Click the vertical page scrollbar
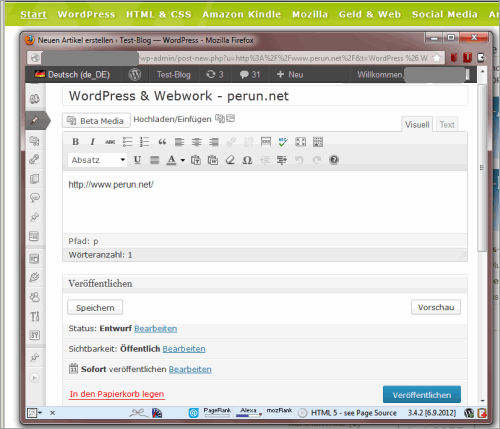This screenshot has height=429, width=500. coord(482,168)
